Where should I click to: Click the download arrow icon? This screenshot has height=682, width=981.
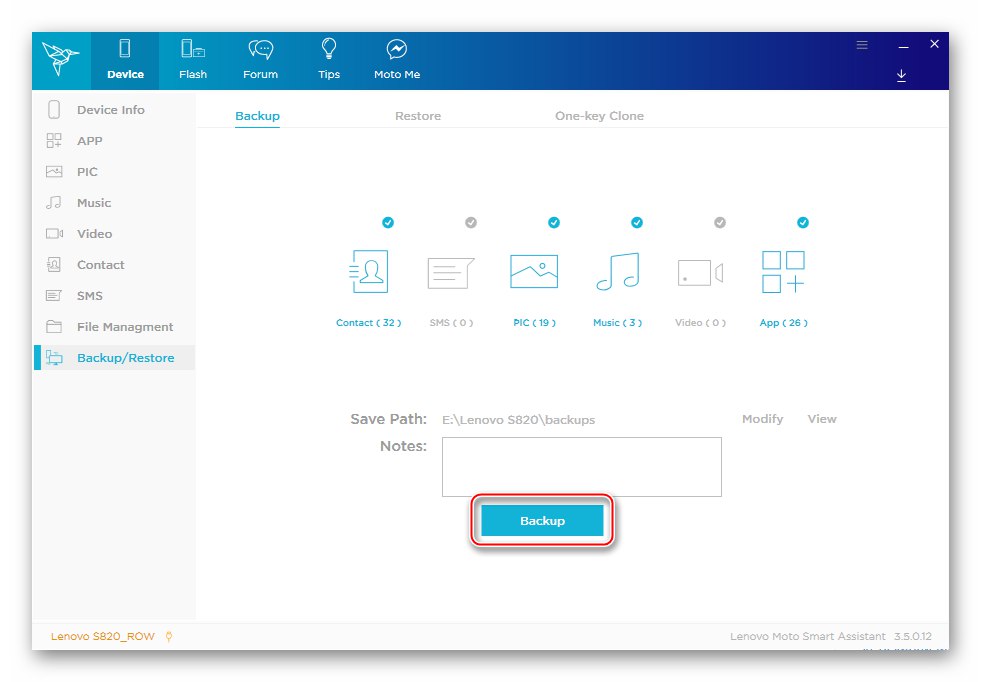point(902,75)
